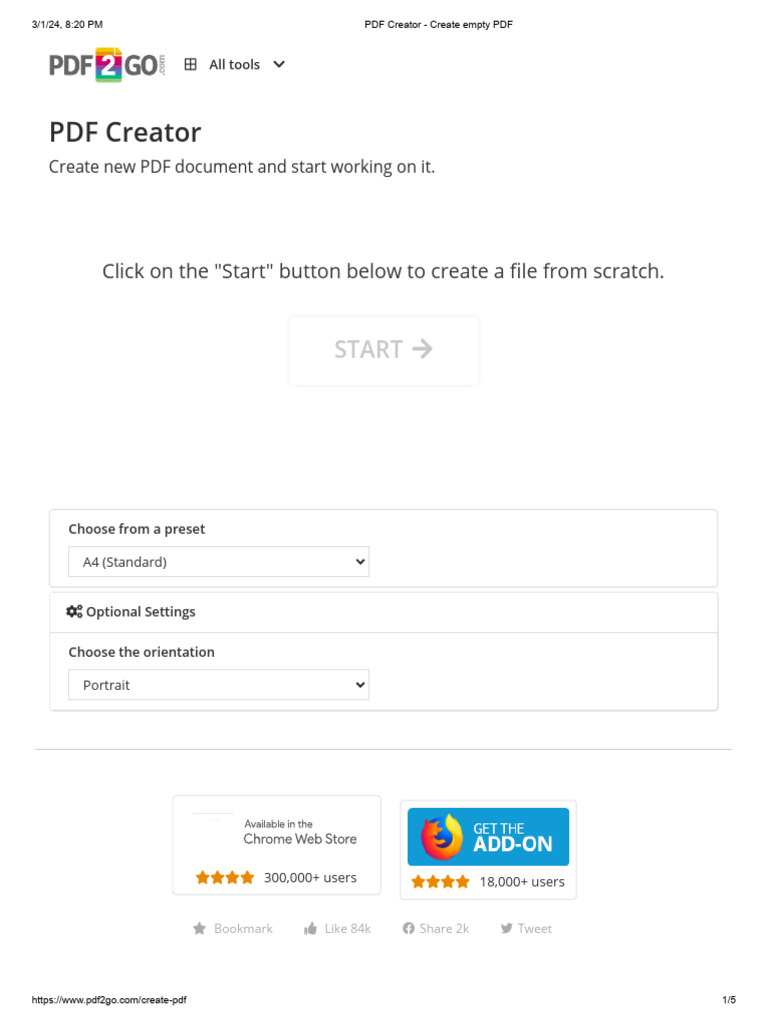Screen dimensions: 768x1024
Task: Click the pdf2go.com/create-pdf URL
Action: point(110,1000)
